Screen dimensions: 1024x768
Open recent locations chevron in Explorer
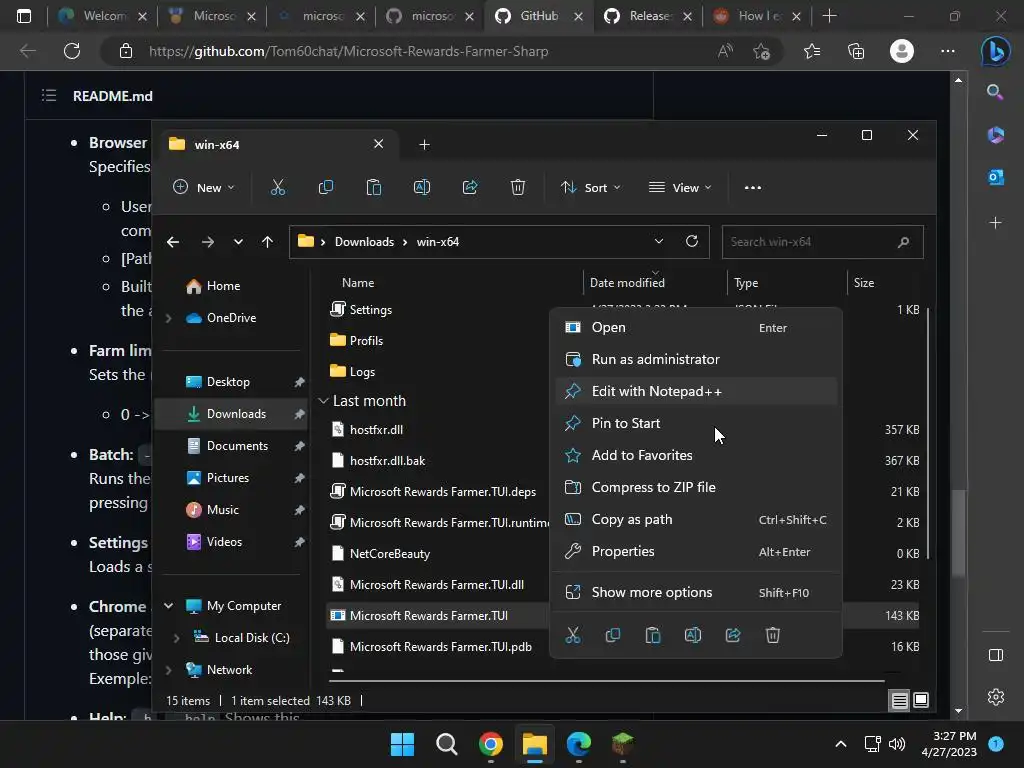(238, 242)
